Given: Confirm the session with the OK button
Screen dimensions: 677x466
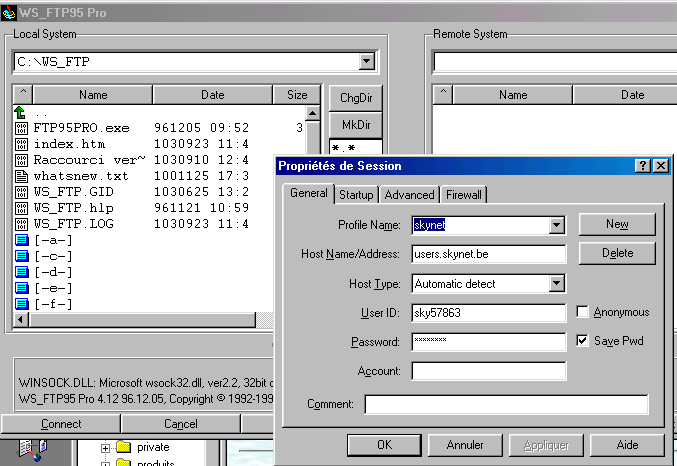Looking at the screenshot, I should coord(384,445).
